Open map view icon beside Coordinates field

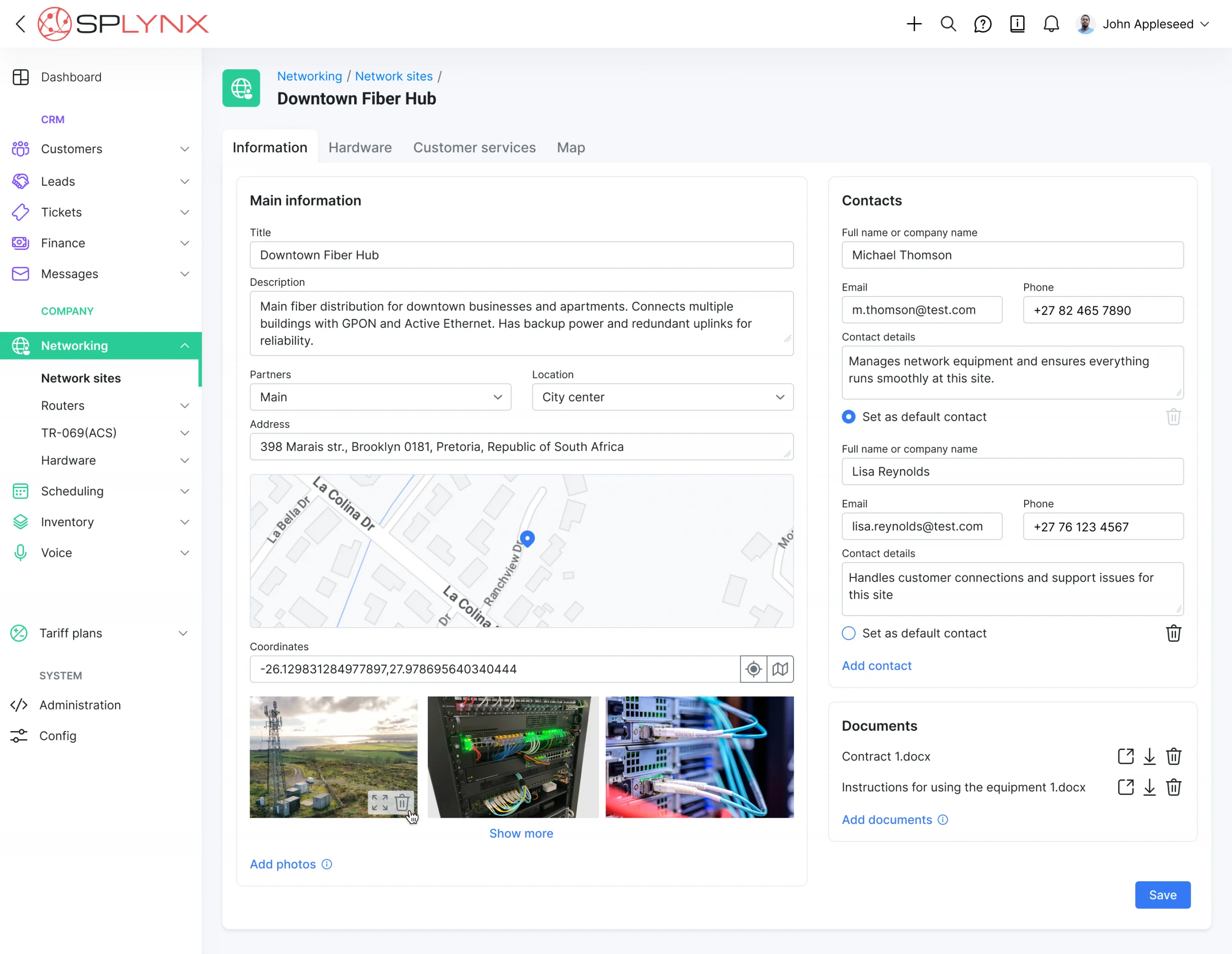pos(780,669)
